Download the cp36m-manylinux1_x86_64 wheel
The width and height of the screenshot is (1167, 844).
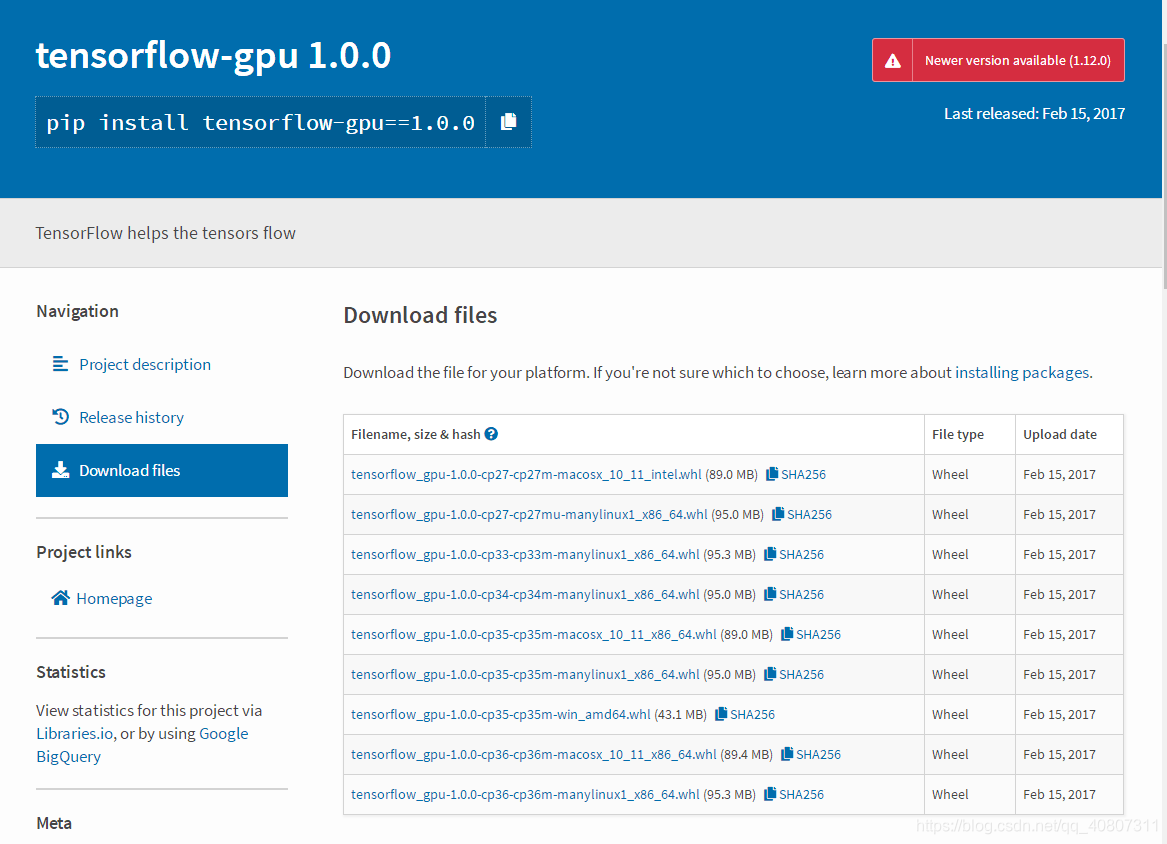(x=525, y=794)
